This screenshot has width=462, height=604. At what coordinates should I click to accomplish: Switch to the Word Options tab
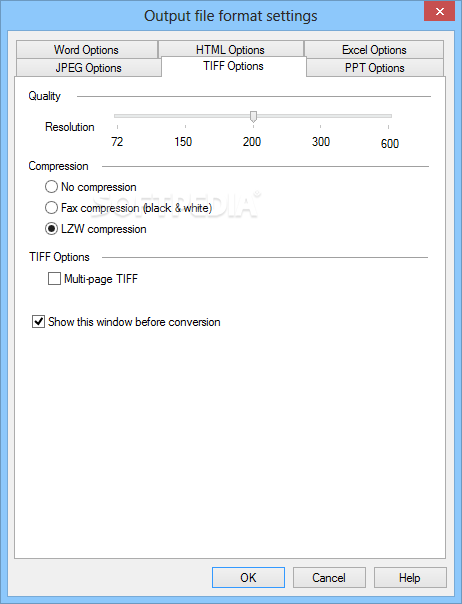click(x=87, y=50)
